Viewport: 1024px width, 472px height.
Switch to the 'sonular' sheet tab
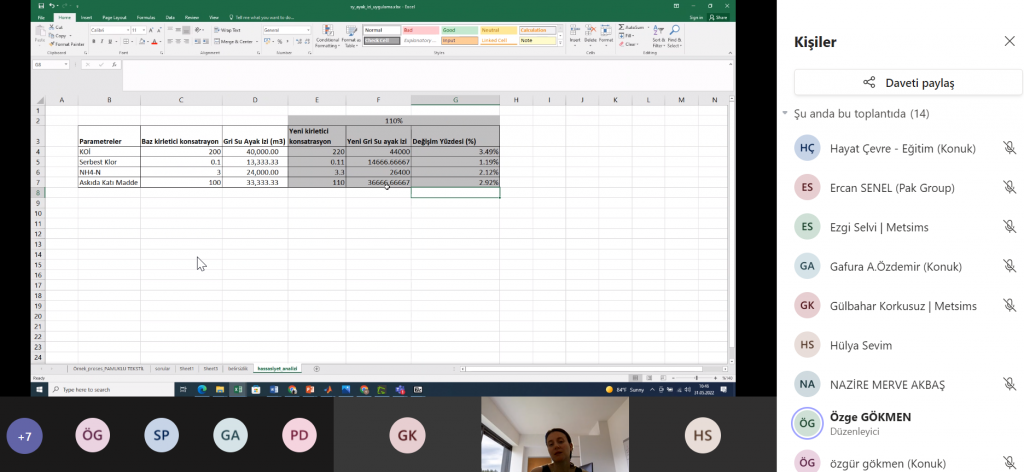[162, 369]
